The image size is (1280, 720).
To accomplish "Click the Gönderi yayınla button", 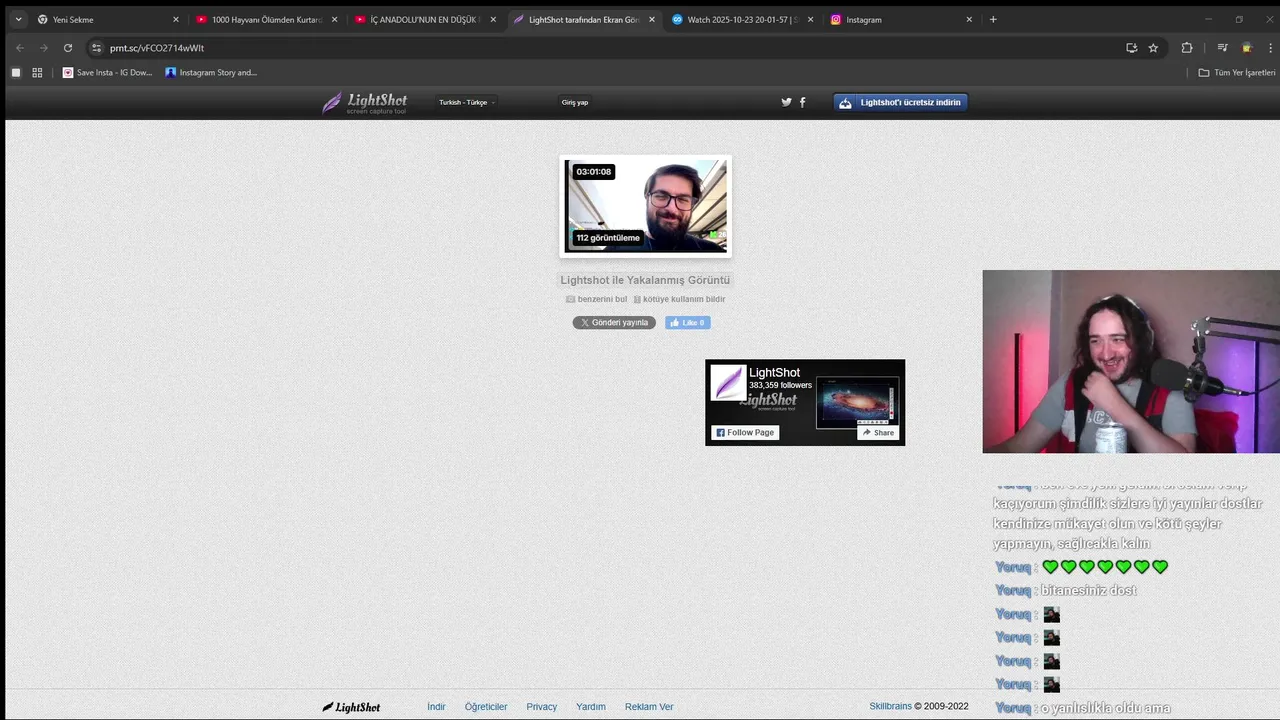I will (x=614, y=322).
